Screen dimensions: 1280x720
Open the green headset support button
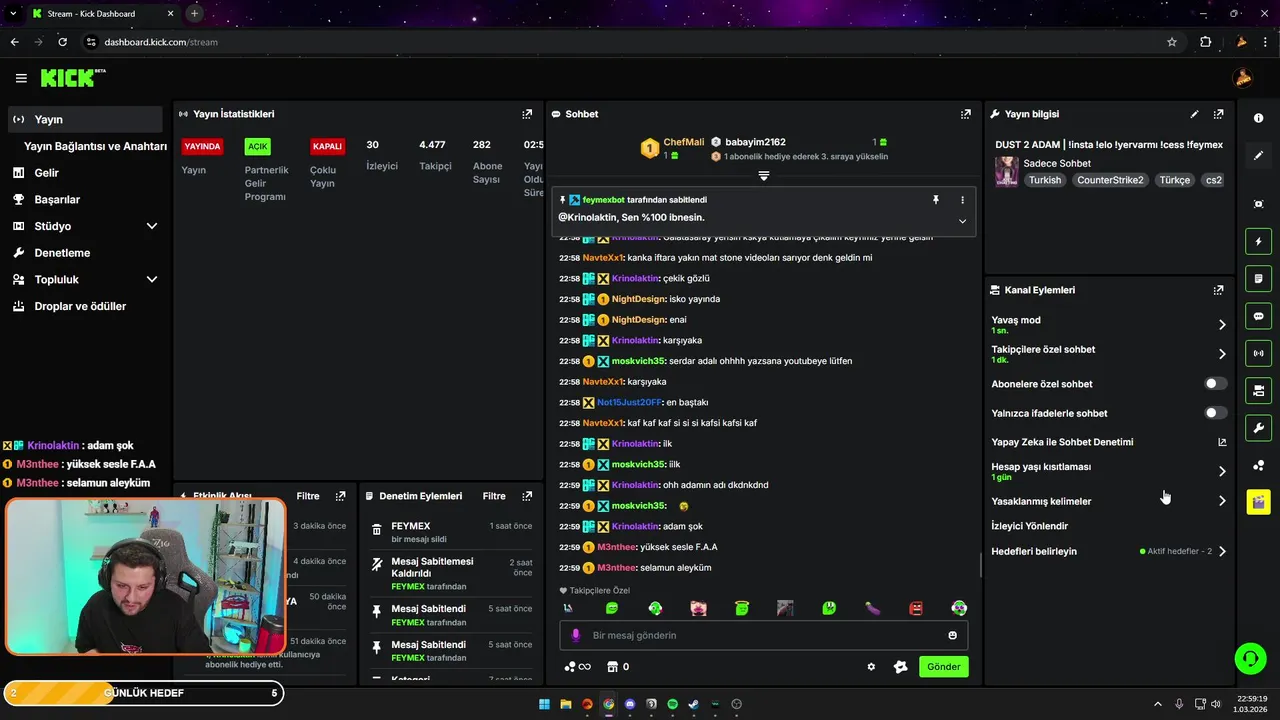coord(1250,658)
